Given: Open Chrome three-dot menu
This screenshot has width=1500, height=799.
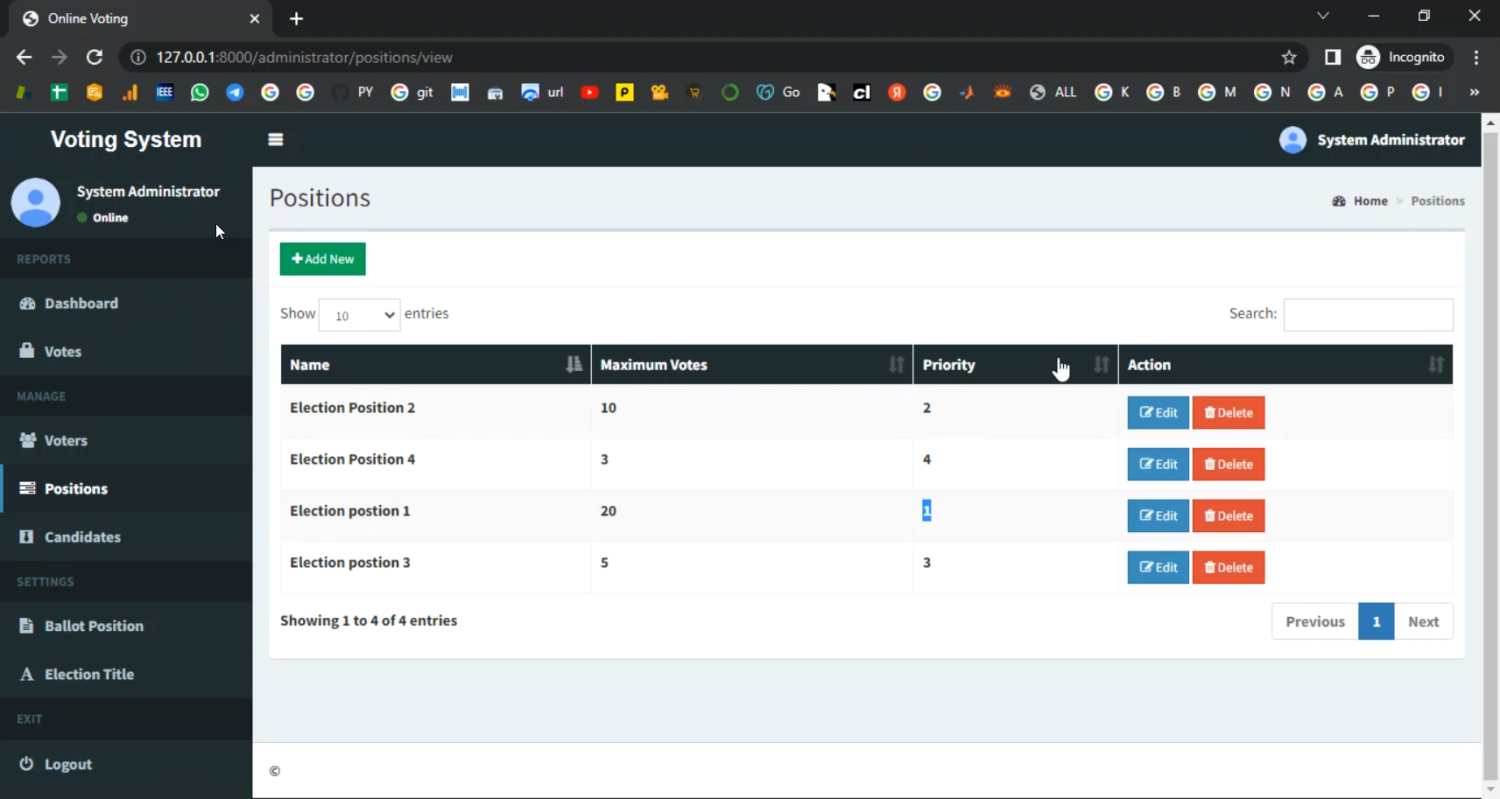Looking at the screenshot, I should click(1476, 58).
